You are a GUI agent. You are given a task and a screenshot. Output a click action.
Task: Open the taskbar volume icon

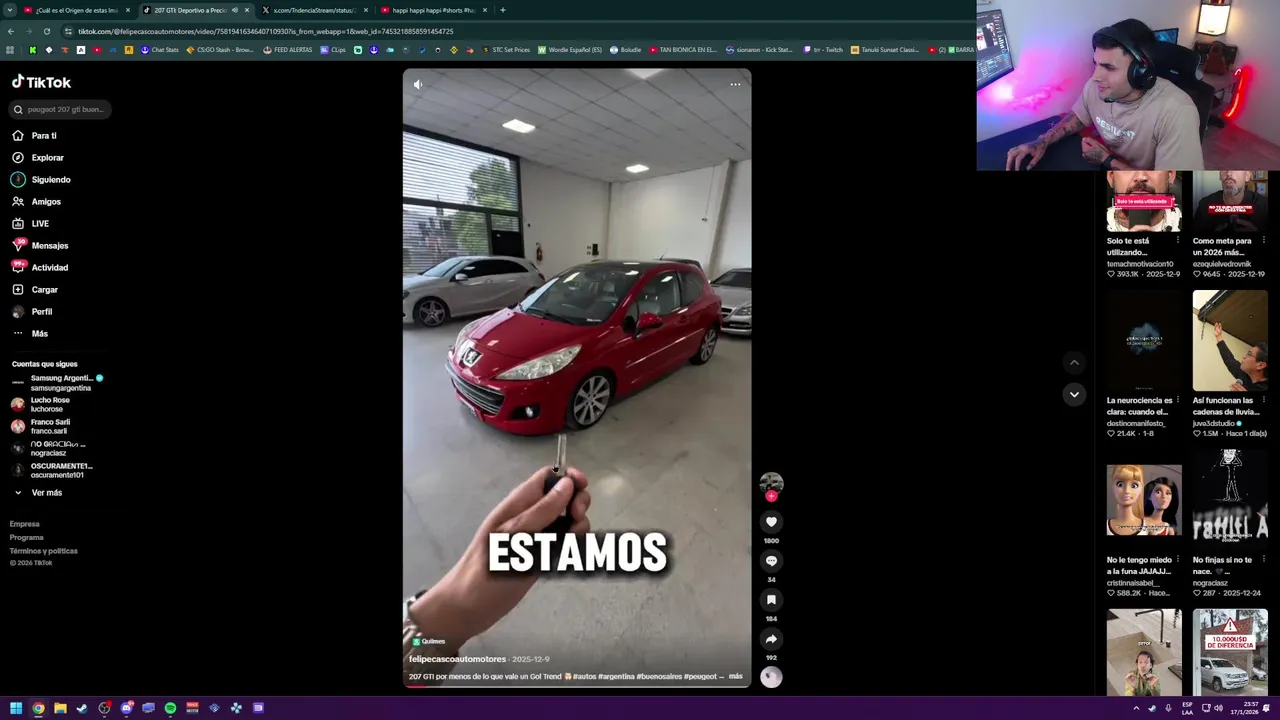1218,708
